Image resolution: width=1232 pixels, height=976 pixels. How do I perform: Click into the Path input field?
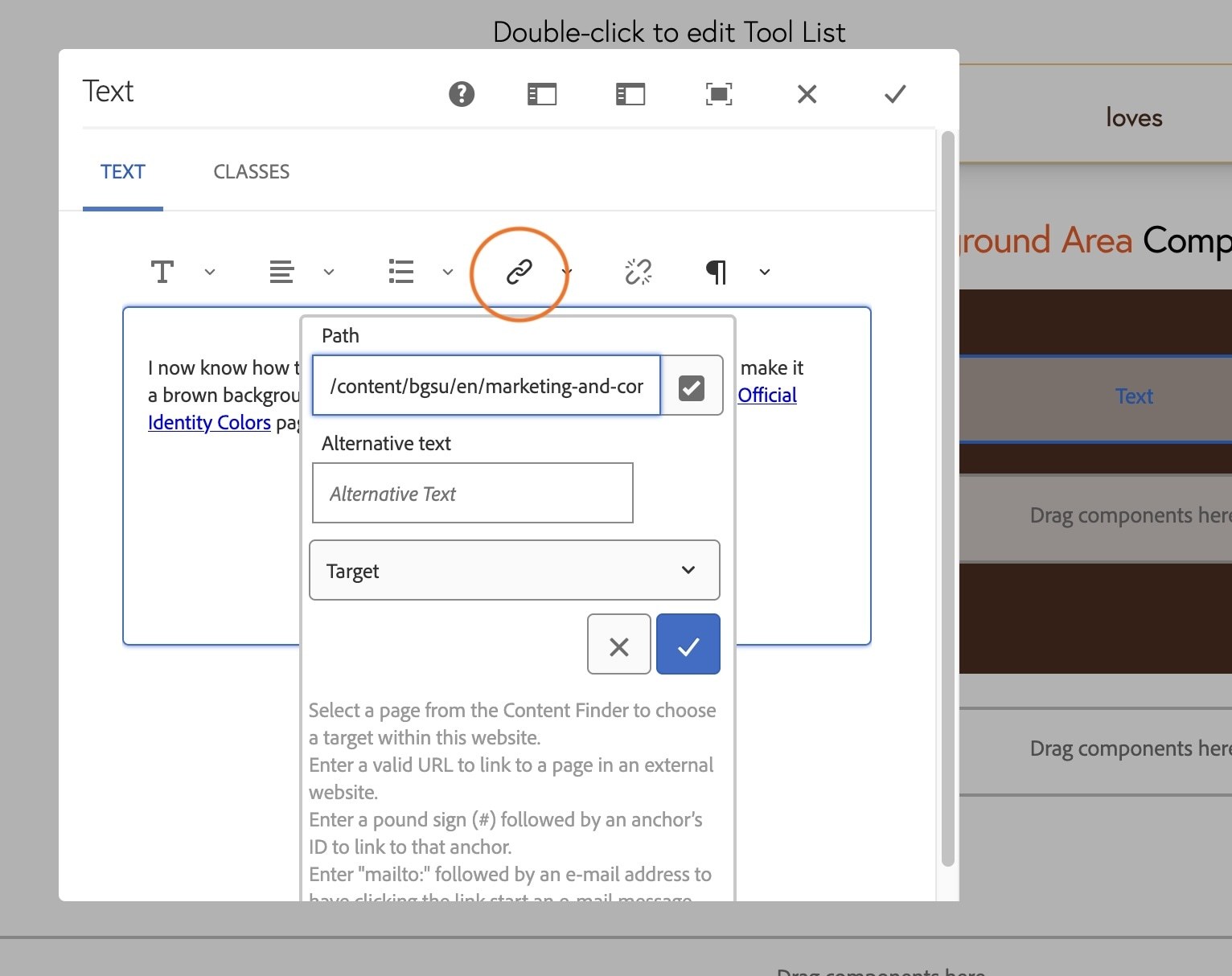[487, 386]
